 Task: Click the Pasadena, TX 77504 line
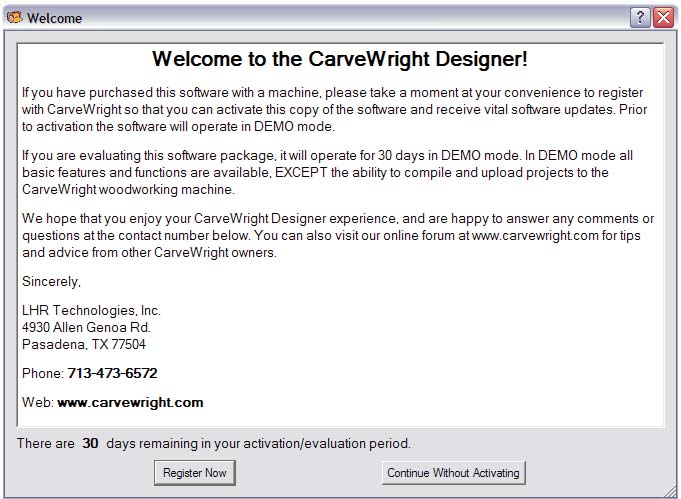[x=84, y=344]
